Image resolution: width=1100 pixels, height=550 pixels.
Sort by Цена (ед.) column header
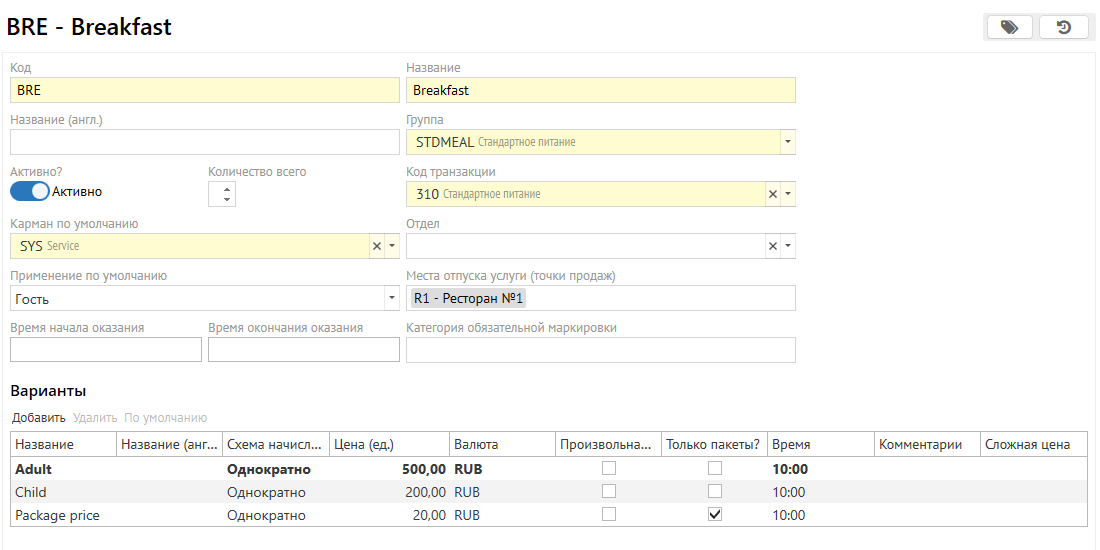(388, 444)
